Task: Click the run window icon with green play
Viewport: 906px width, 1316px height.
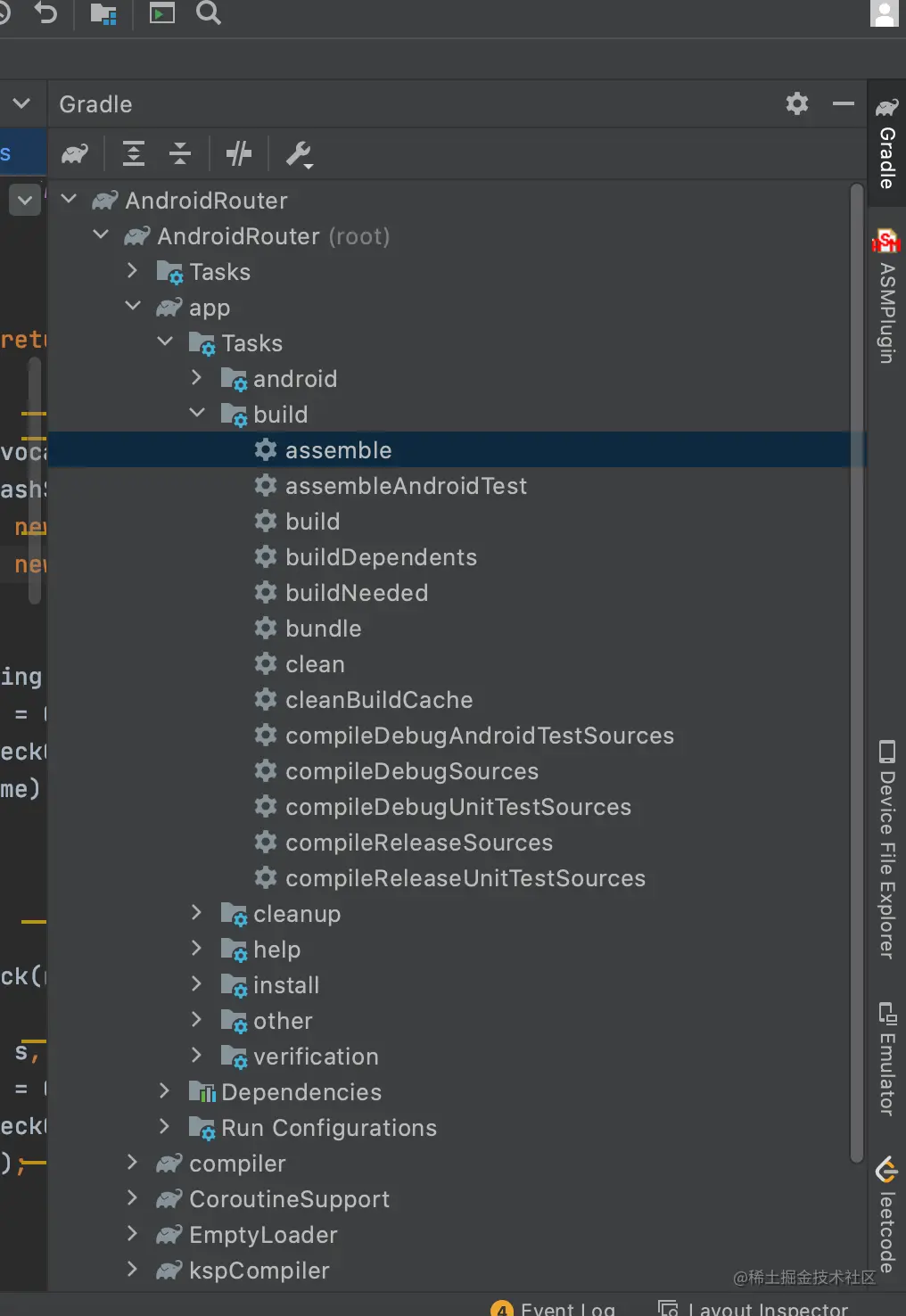Action: [161, 14]
